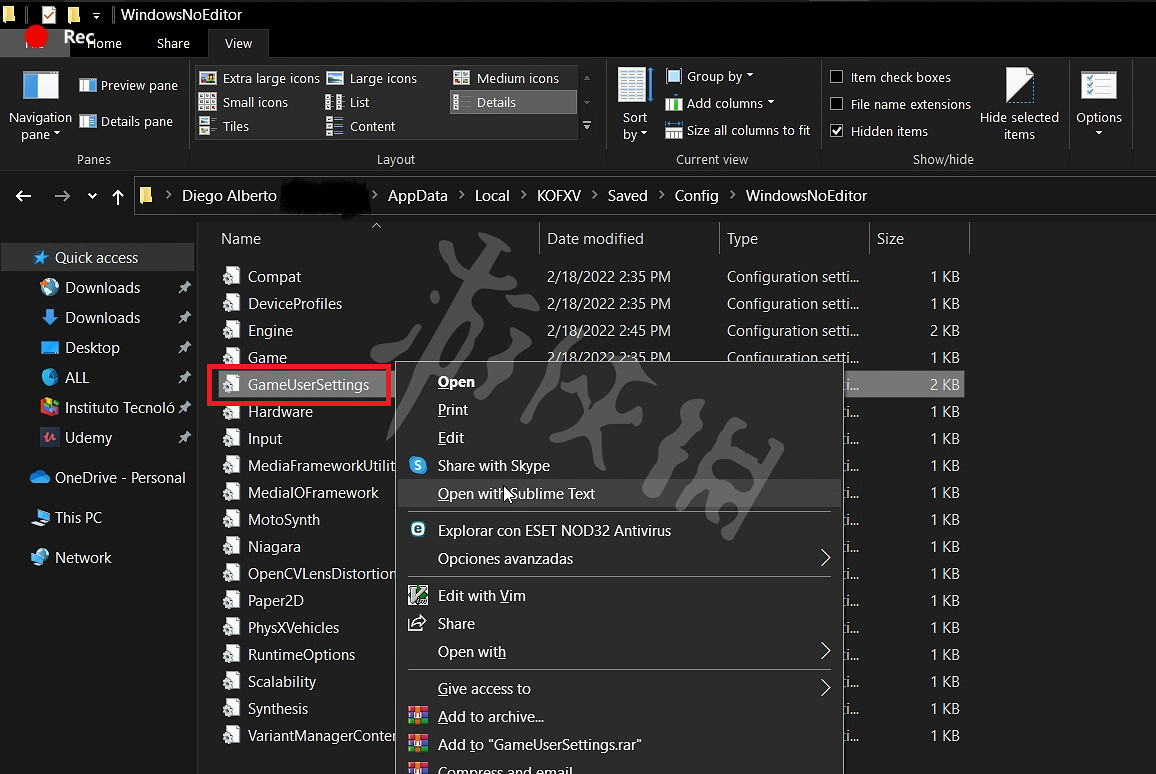Expand the Group by dropdown
Image resolution: width=1156 pixels, height=774 pixels.
point(710,77)
